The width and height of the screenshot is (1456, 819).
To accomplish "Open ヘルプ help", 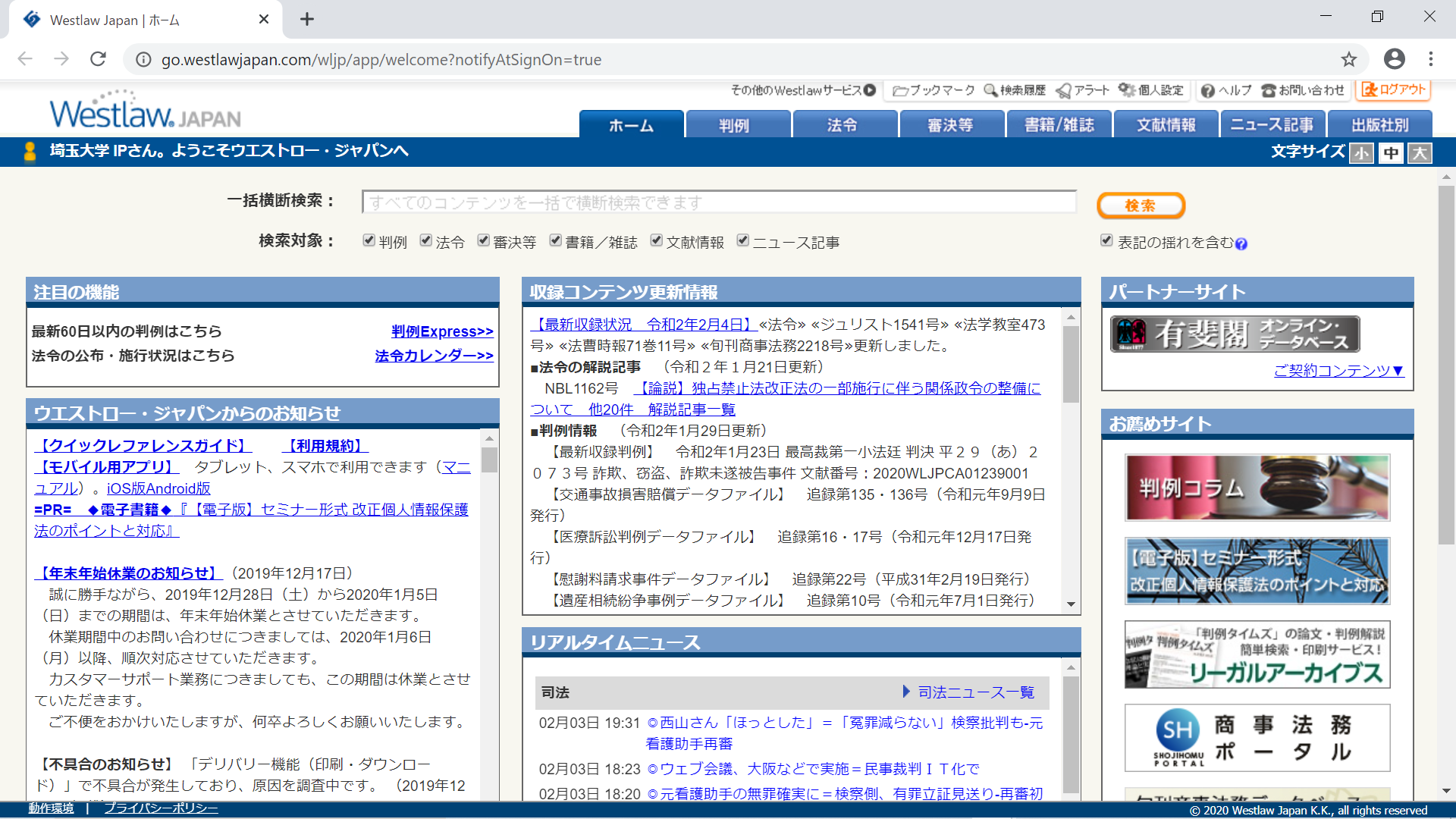I will tap(1226, 90).
